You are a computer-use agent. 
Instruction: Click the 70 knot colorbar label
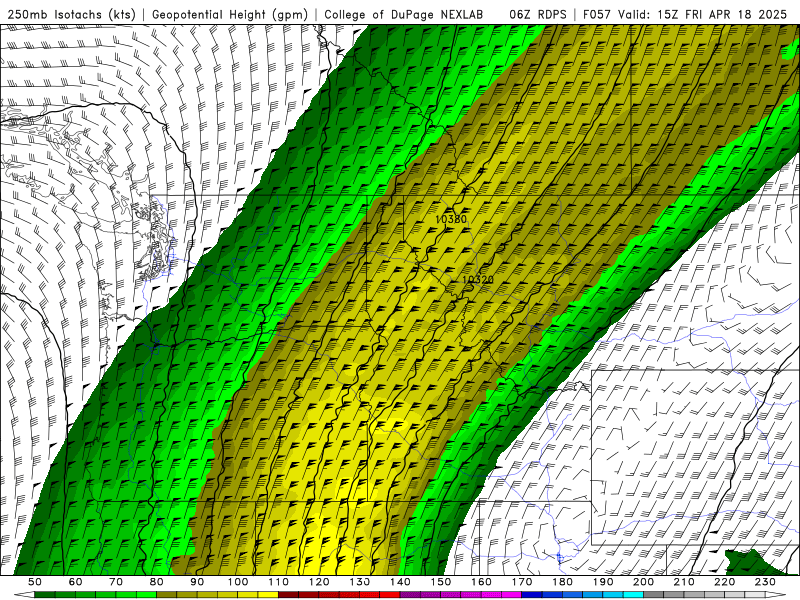(116, 582)
